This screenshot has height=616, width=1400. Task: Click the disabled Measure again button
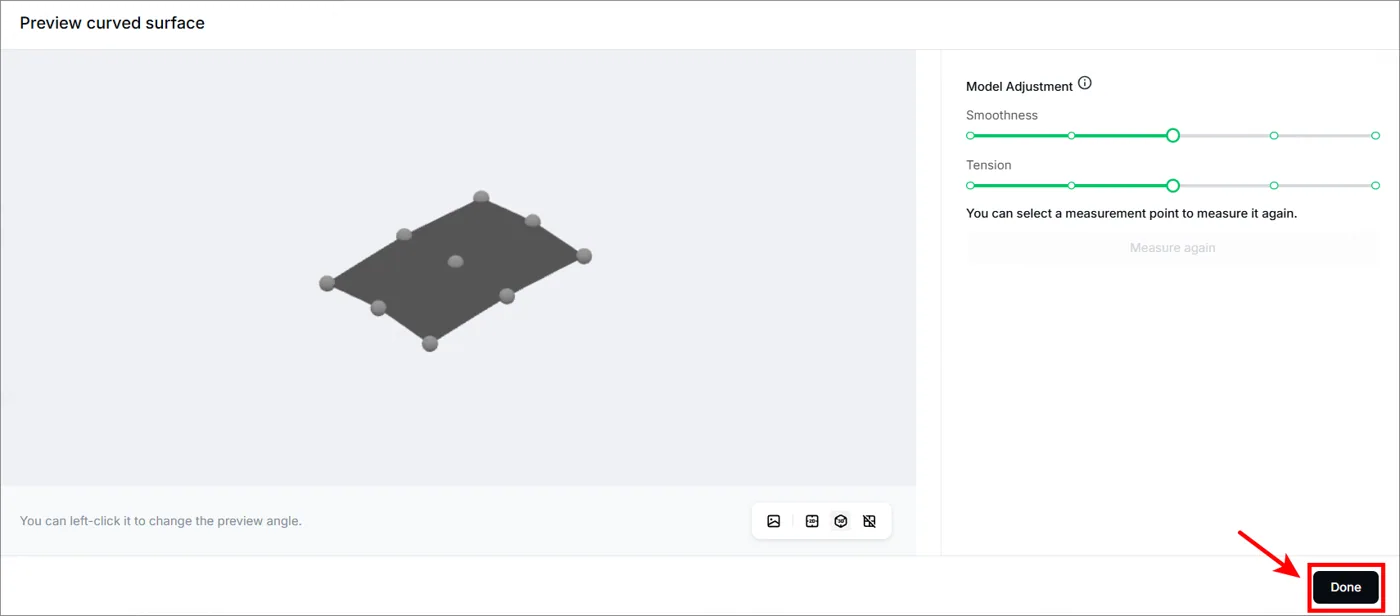tap(1172, 248)
